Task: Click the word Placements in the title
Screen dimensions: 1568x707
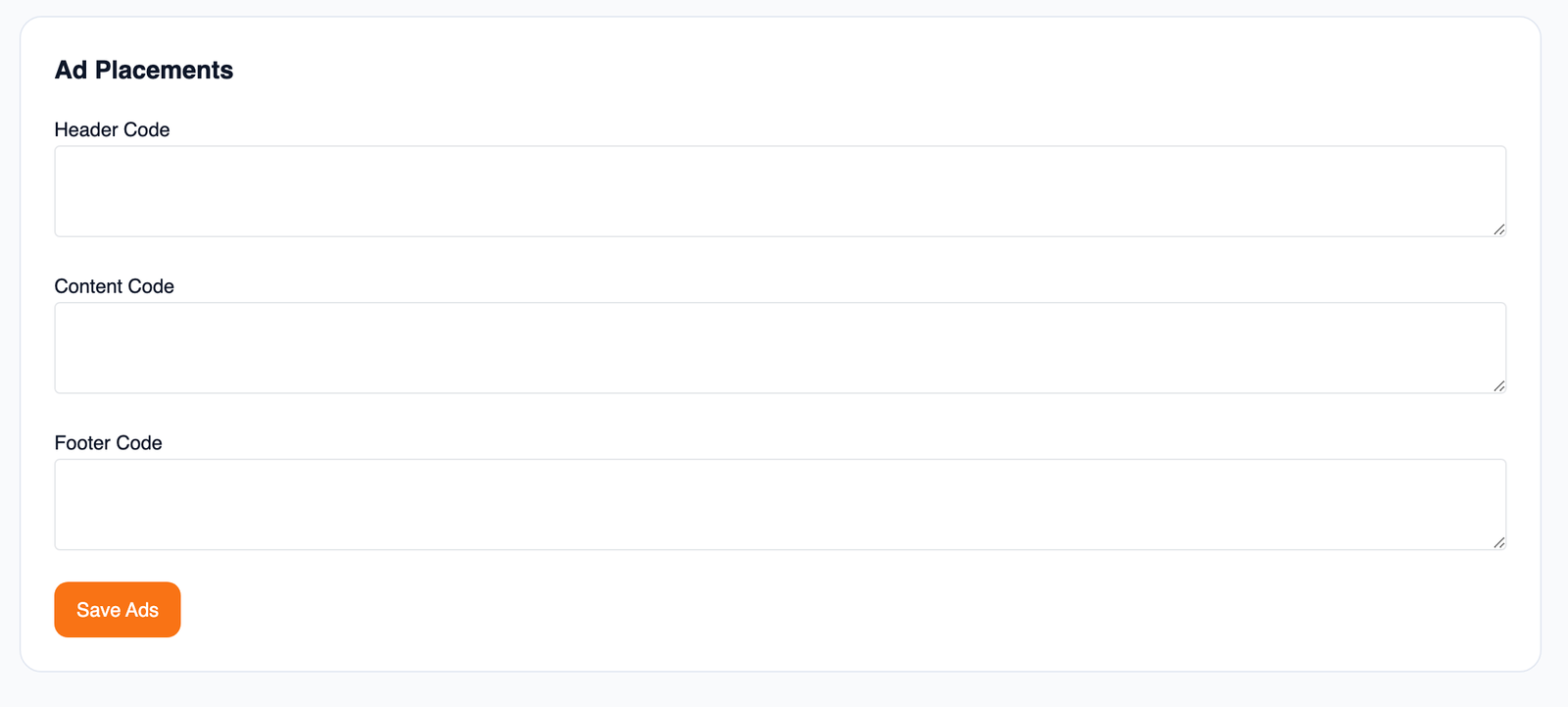Action: click(164, 70)
